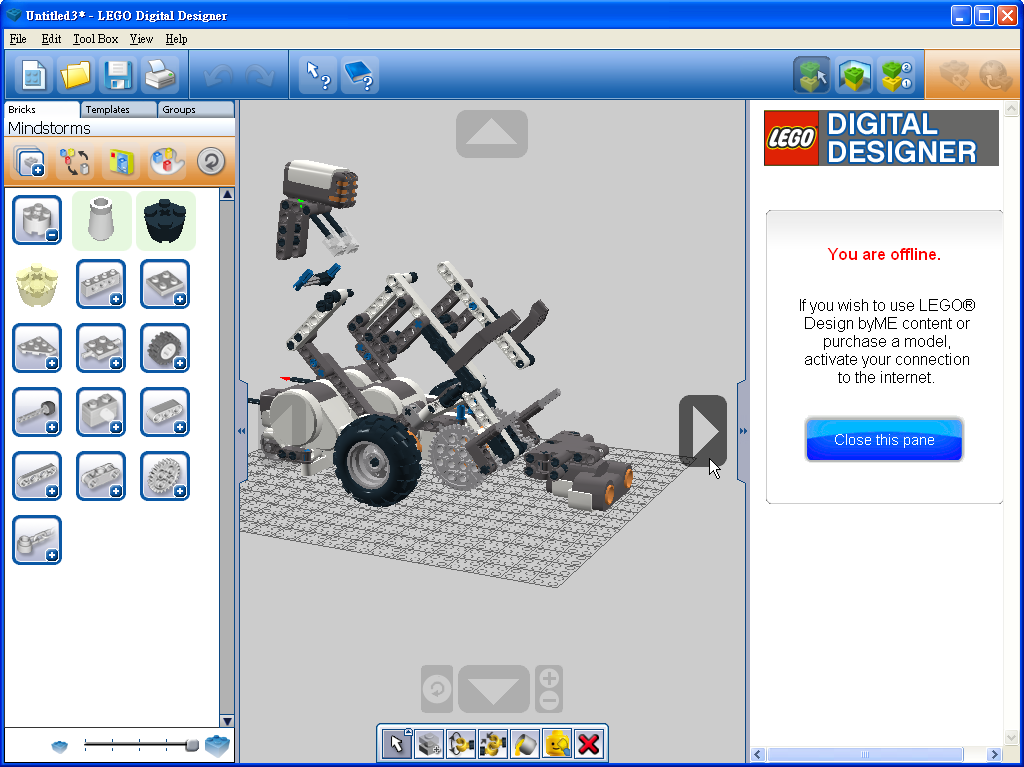Rotate camera view right arrow
Image resolution: width=1024 pixels, height=767 pixels.
pos(703,430)
